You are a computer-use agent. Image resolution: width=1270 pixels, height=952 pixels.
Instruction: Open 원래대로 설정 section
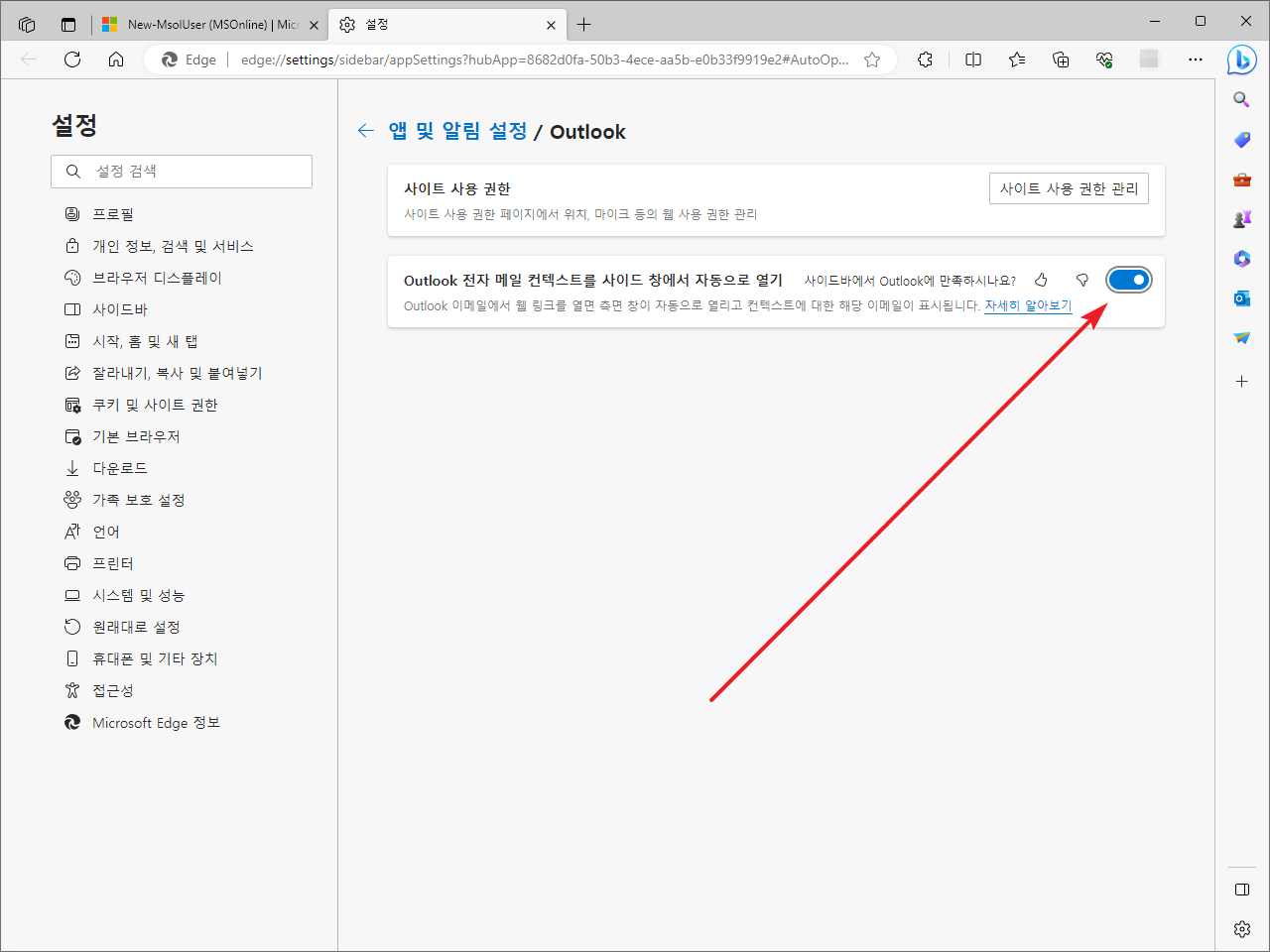[x=136, y=627]
